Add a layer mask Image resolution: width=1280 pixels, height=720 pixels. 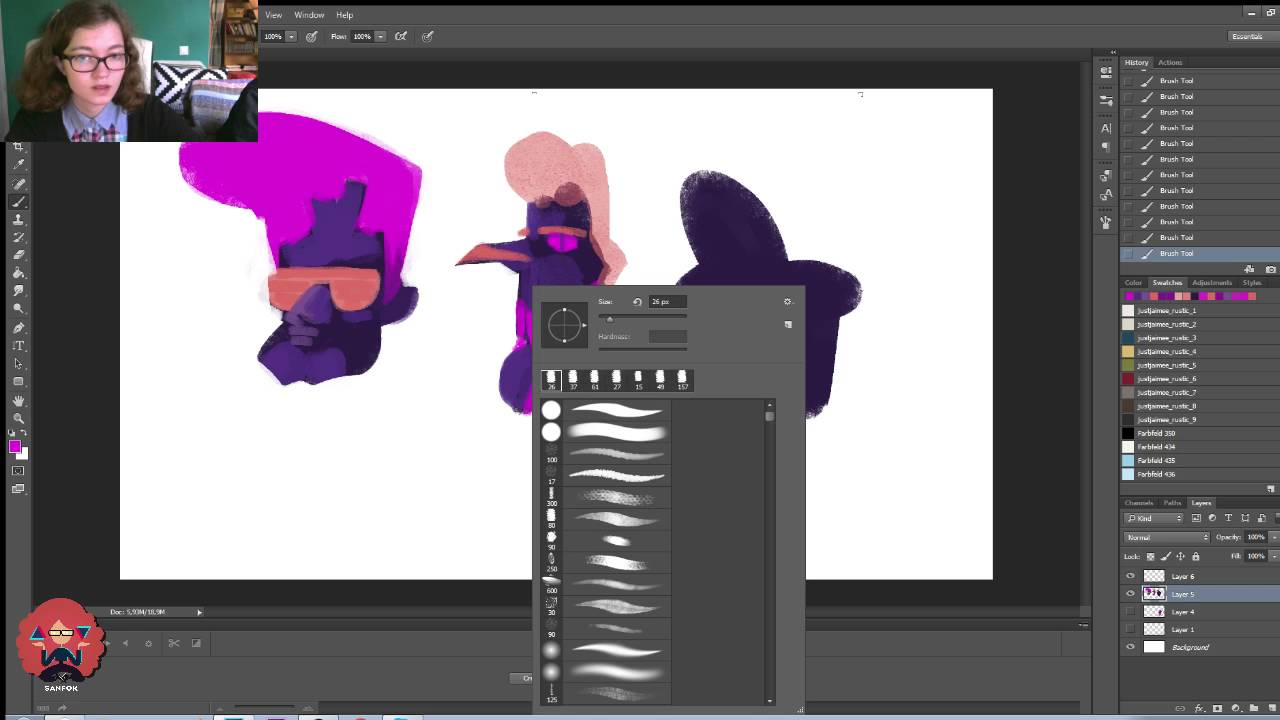coord(1217,708)
